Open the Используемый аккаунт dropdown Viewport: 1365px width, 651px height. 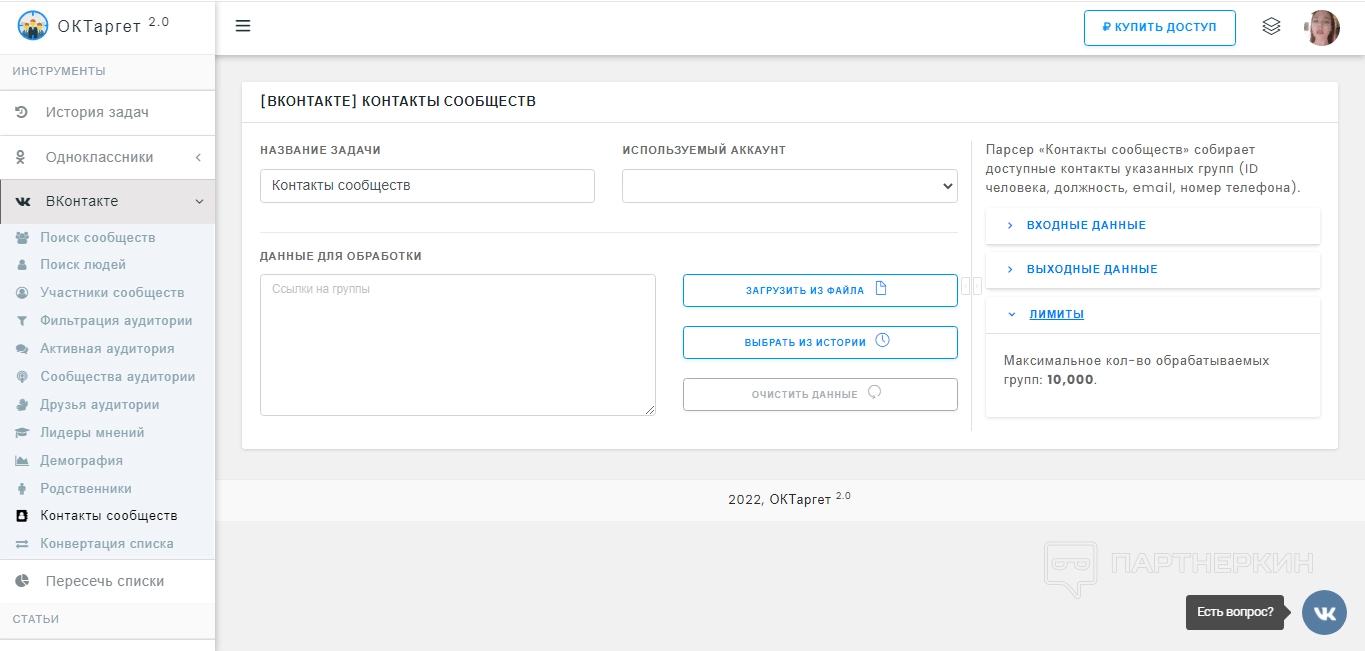click(789, 186)
